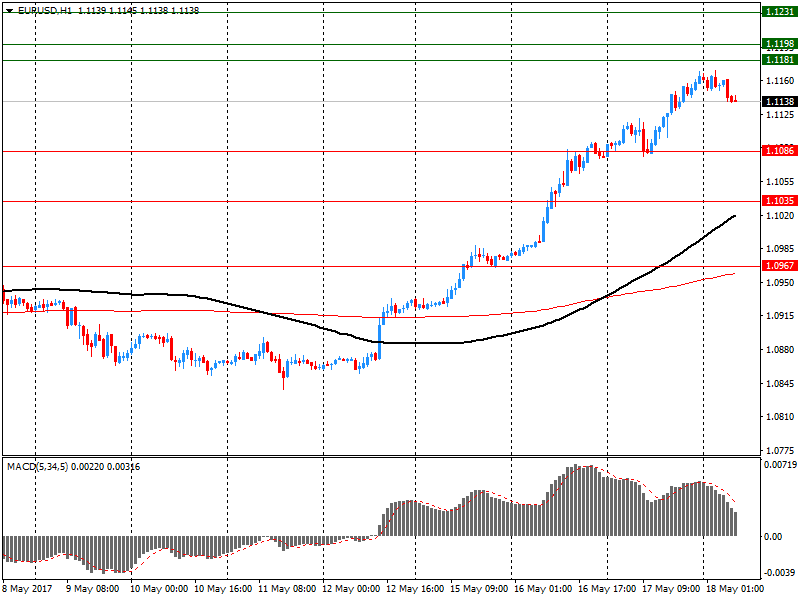Click the MACD scale value -0.0039

pos(780,572)
